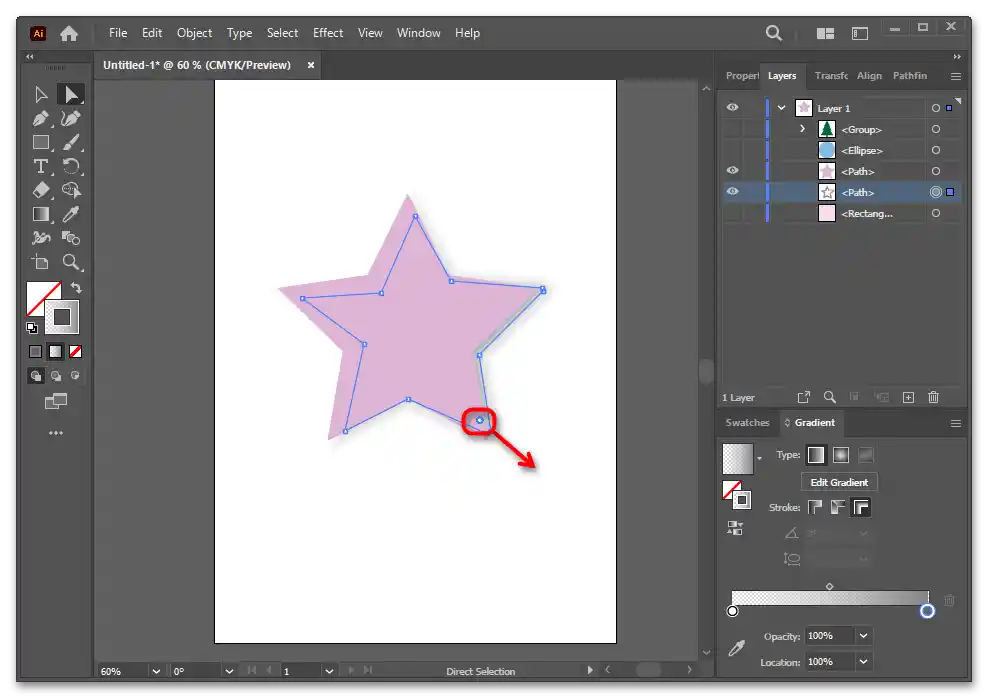Open Edit Toolbar three dots
Viewport: 988px width, 698px height.
point(55,433)
